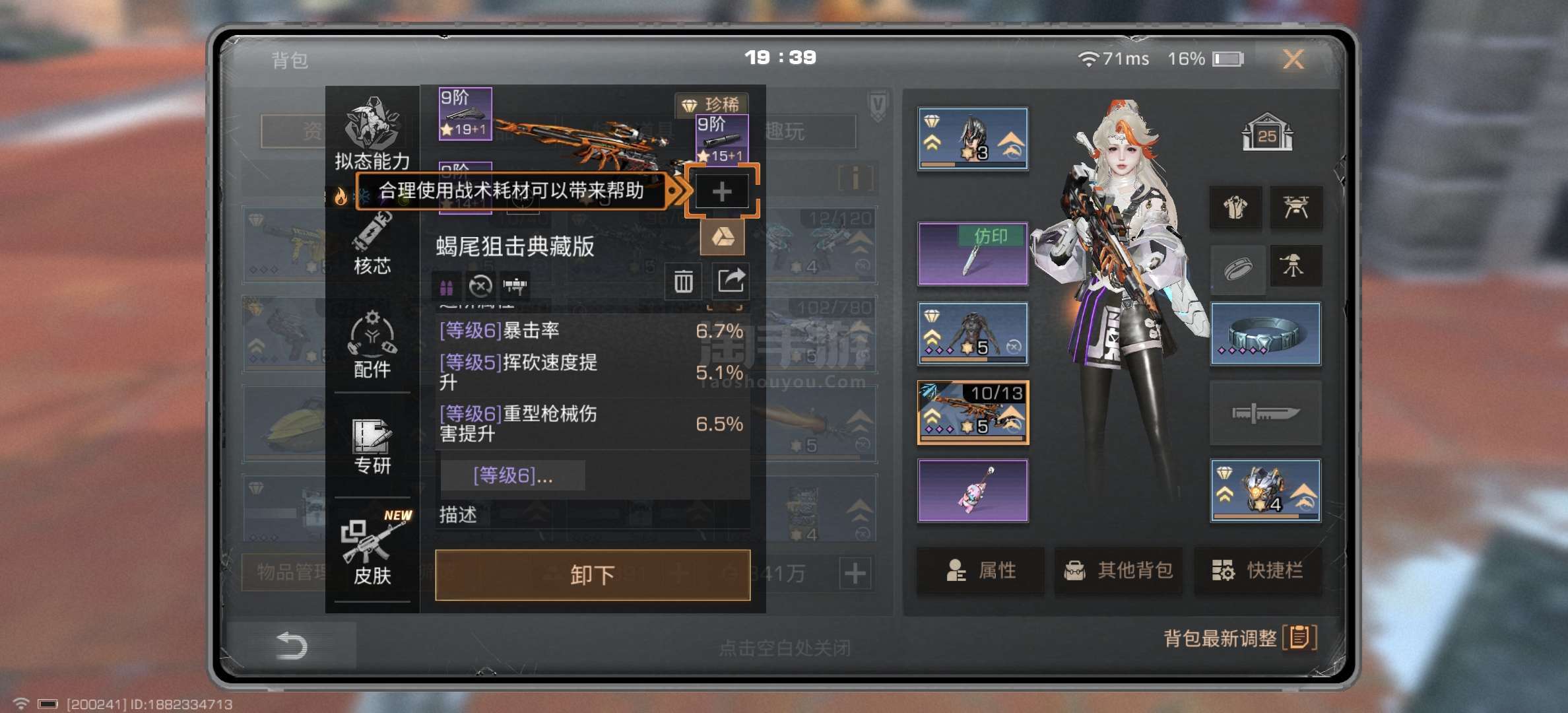Open the clothing shirt icon
The height and width of the screenshot is (713, 1568).
tap(1235, 208)
